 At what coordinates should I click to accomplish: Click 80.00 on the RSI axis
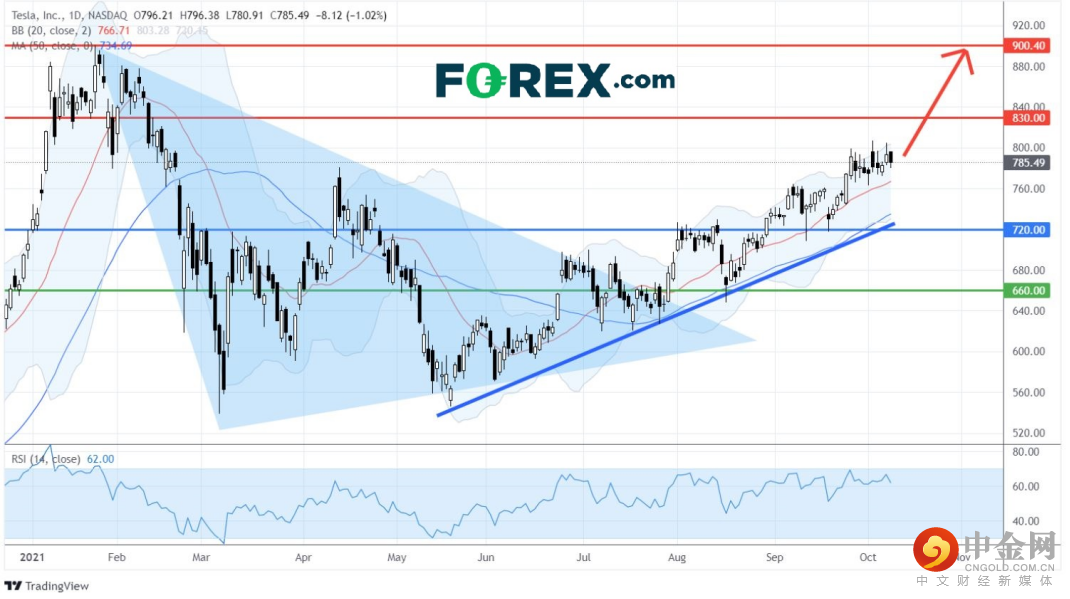pos(1026,452)
